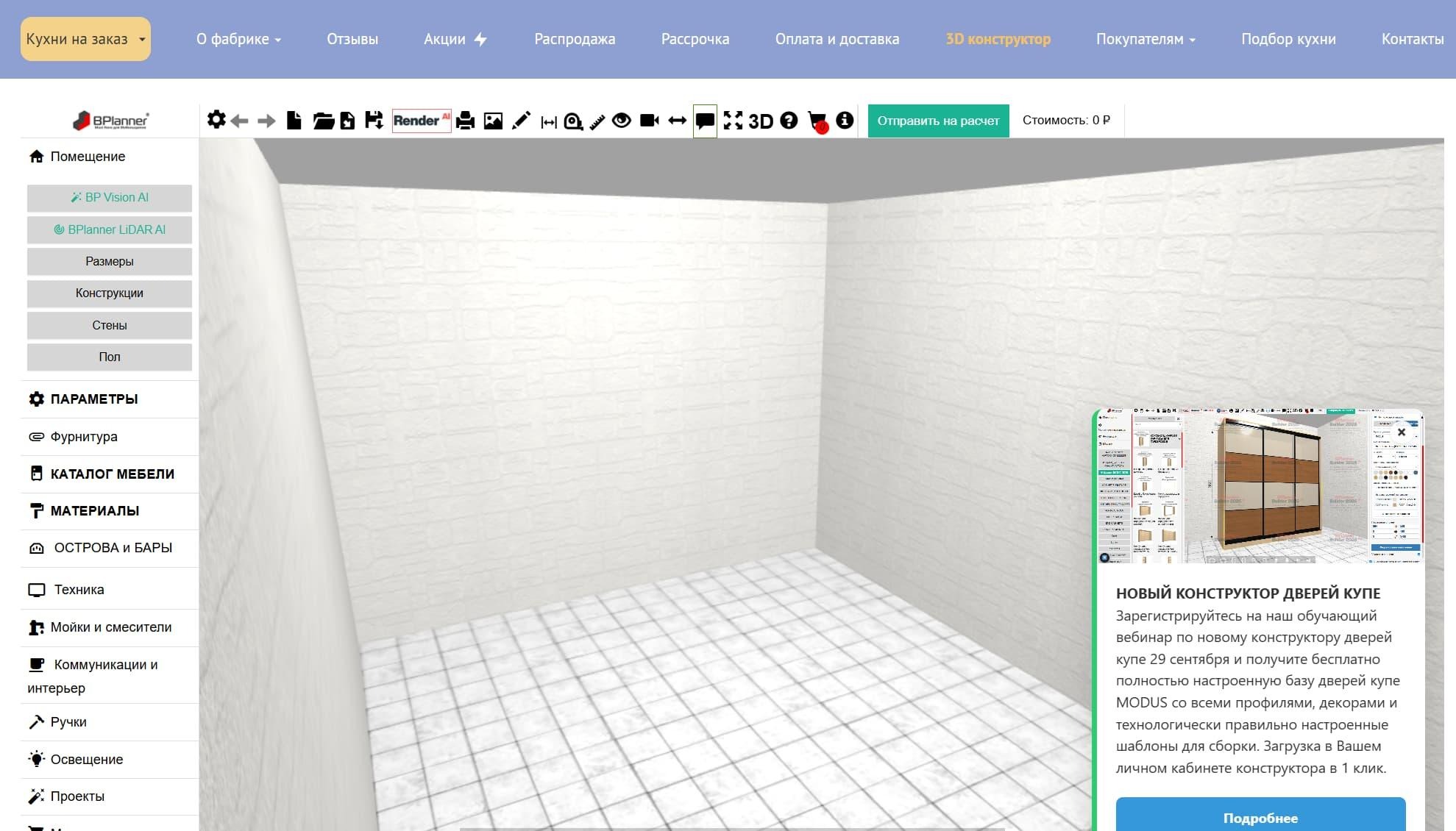The height and width of the screenshot is (831, 1456).
Task: Open the shopping cart icon
Action: 817,121
